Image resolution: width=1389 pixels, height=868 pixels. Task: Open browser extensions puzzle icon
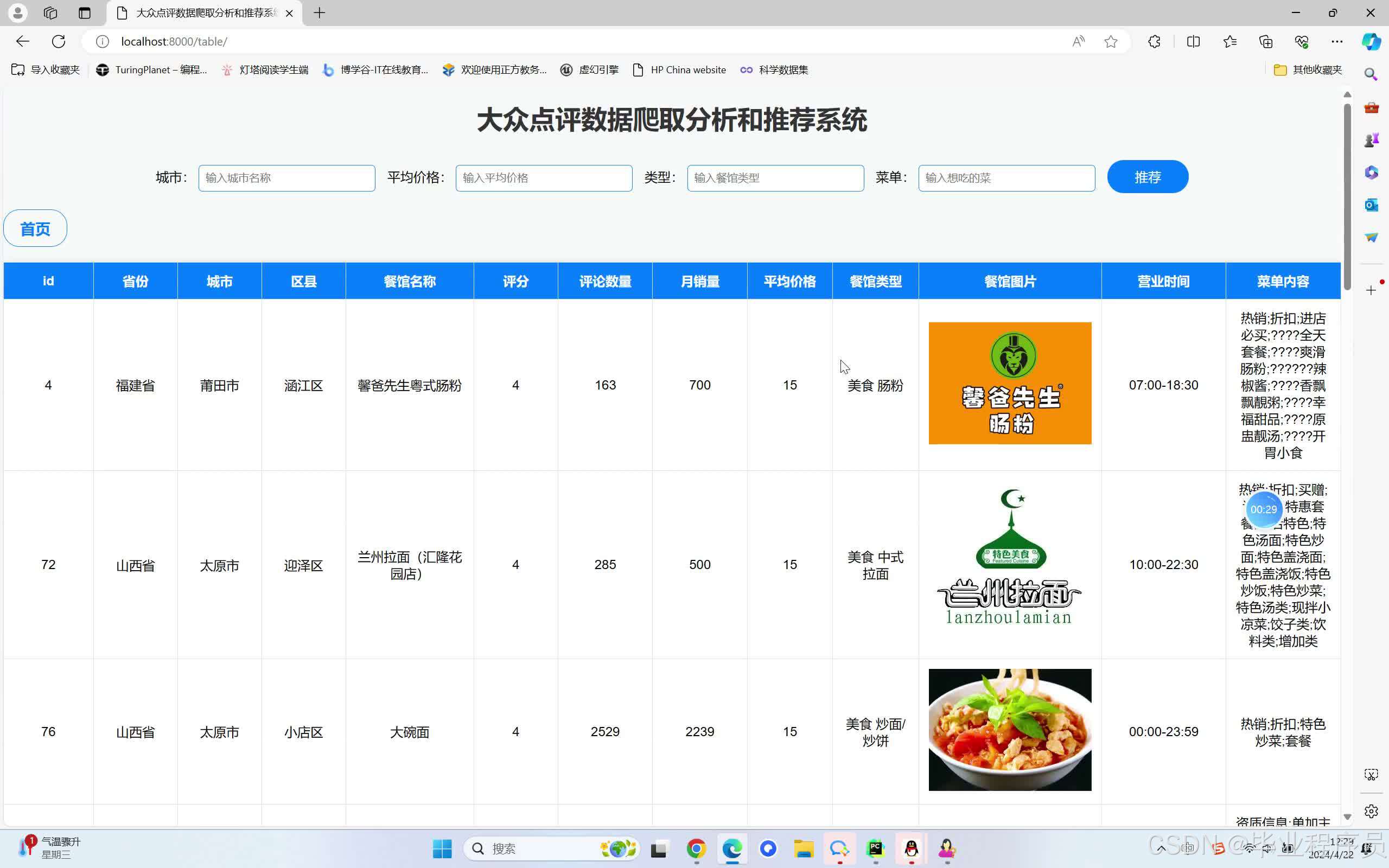pyautogui.click(x=1154, y=41)
